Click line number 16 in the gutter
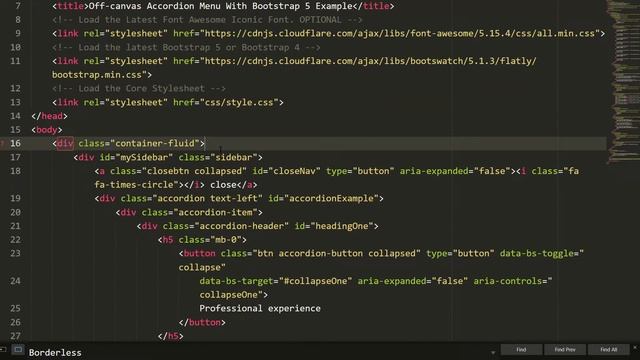Viewport: 640px width, 360px height. pos(15,143)
